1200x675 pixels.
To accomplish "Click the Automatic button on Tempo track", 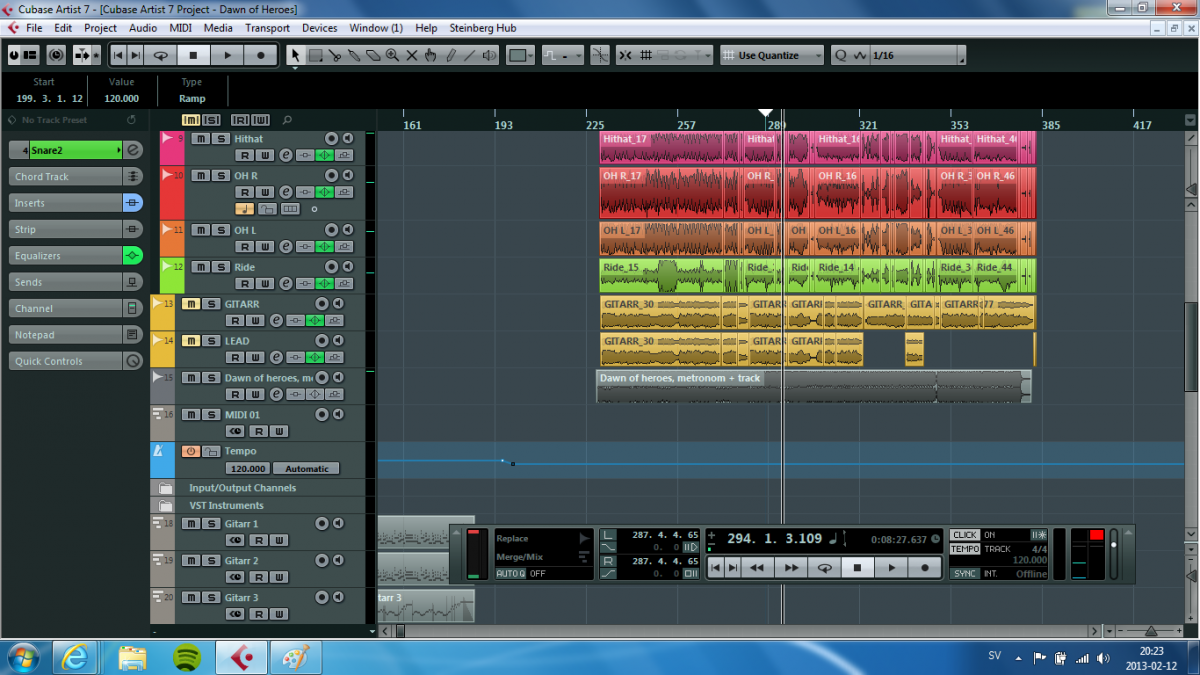I will [307, 468].
